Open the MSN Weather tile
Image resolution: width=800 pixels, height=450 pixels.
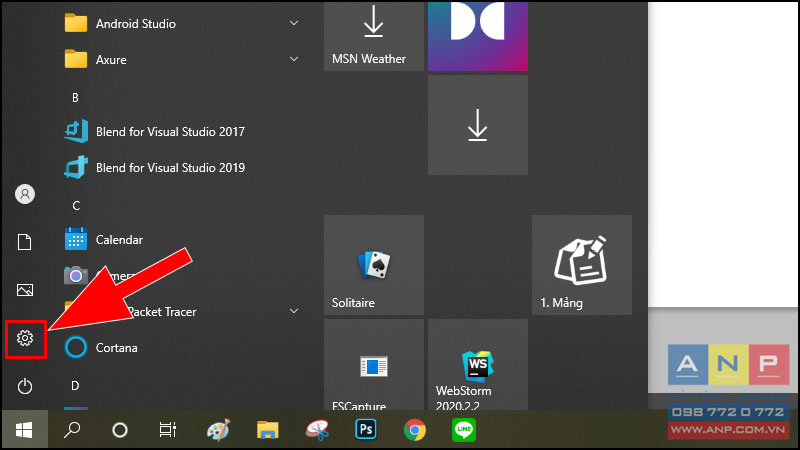(374, 36)
